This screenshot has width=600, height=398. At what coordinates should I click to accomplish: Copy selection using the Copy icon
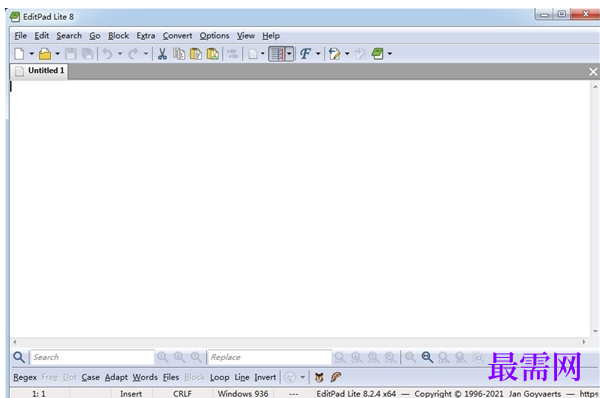(179, 54)
